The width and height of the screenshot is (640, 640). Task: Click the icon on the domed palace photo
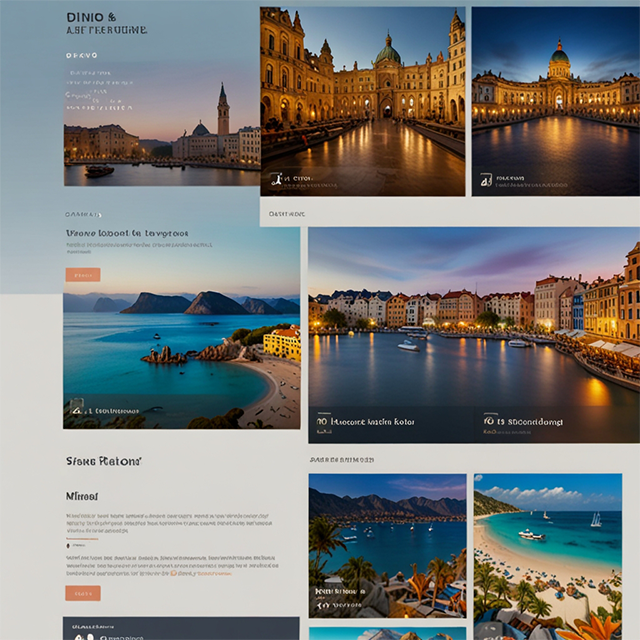click(486, 181)
